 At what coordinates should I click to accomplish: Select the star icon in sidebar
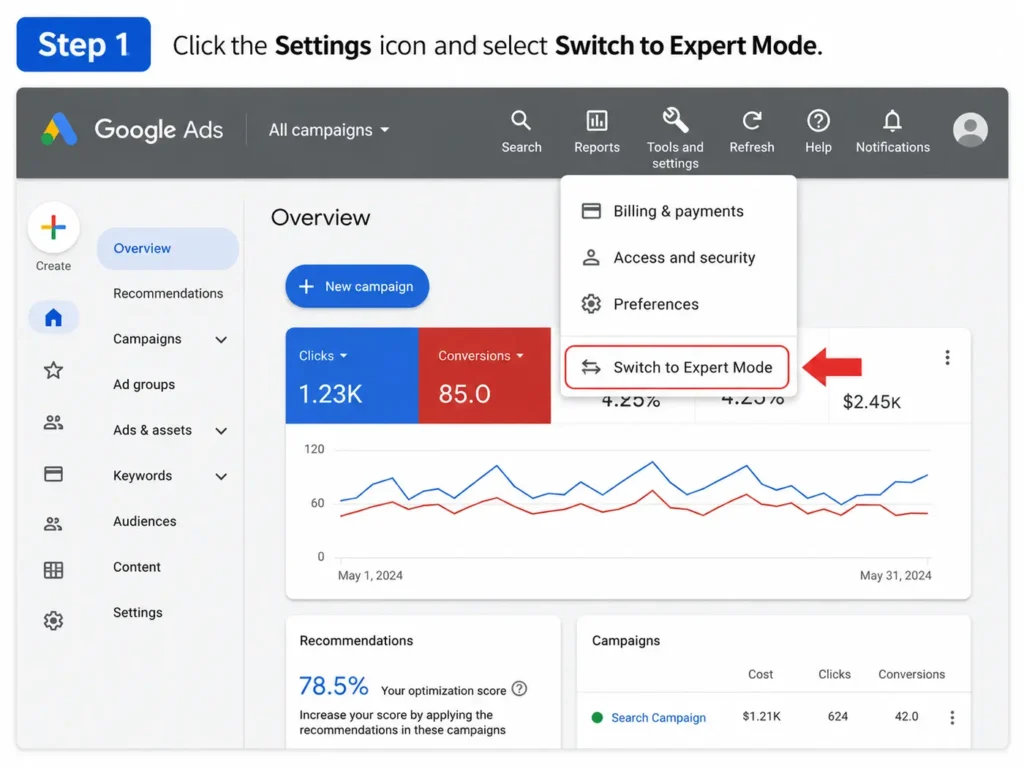point(54,370)
